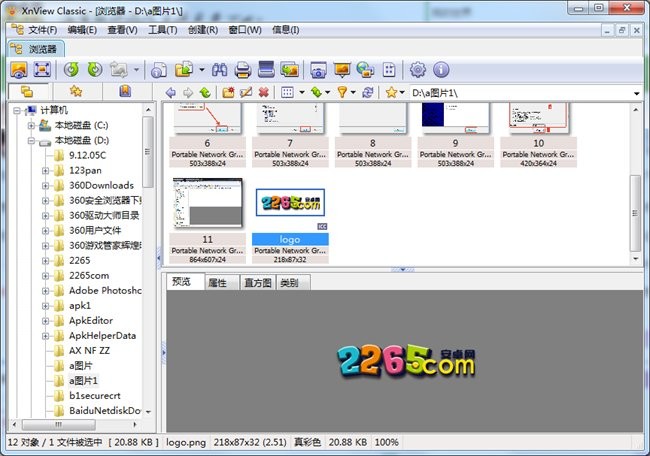The image size is (650, 456).
Task: Open the Search binoculars tool
Action: 218,70
